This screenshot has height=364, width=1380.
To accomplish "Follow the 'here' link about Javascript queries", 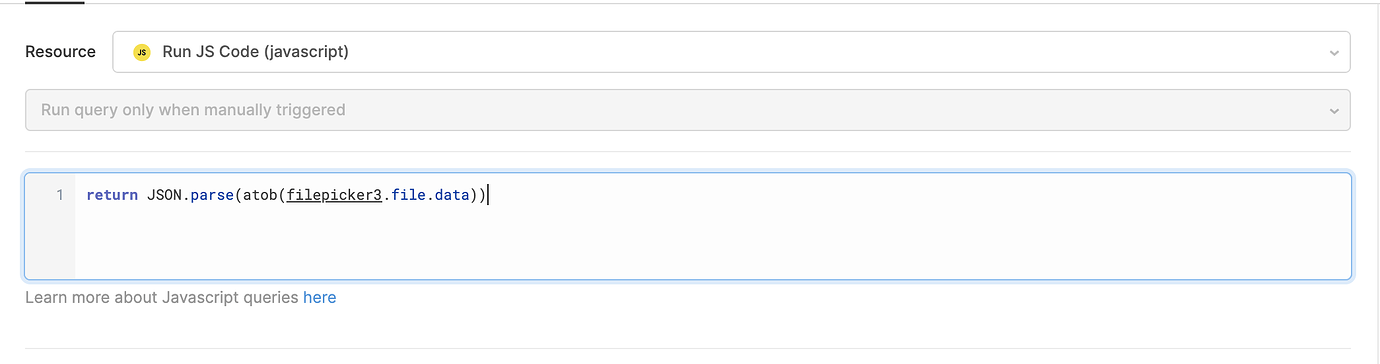I will (x=320, y=297).
